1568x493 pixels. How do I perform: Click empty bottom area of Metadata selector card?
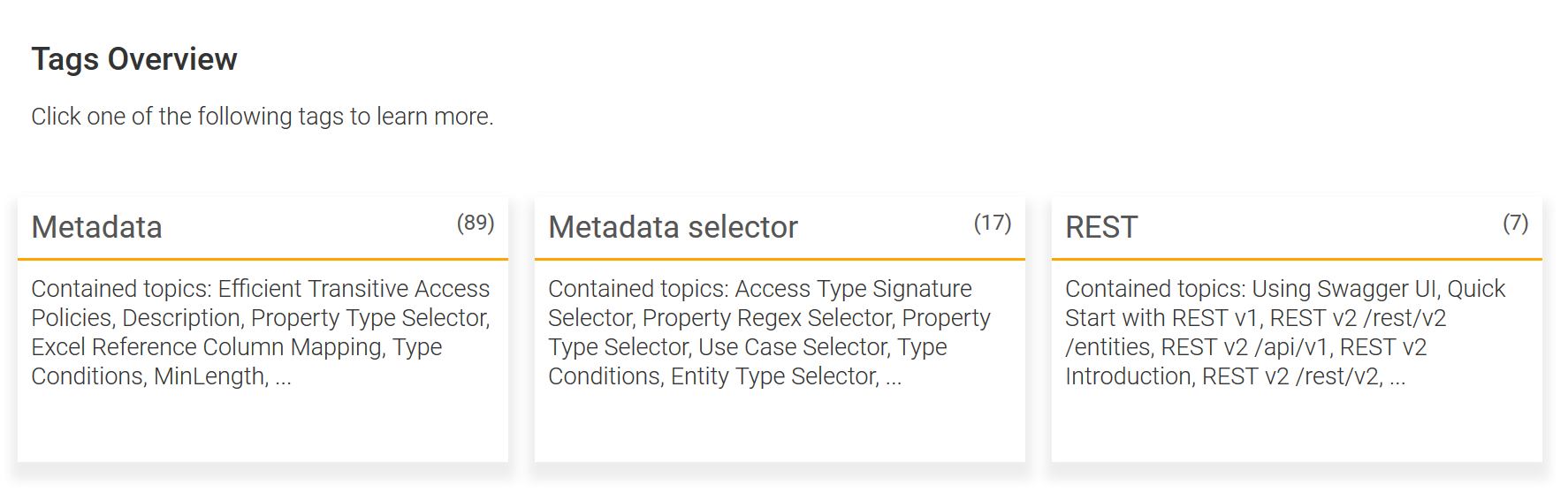click(x=780, y=429)
